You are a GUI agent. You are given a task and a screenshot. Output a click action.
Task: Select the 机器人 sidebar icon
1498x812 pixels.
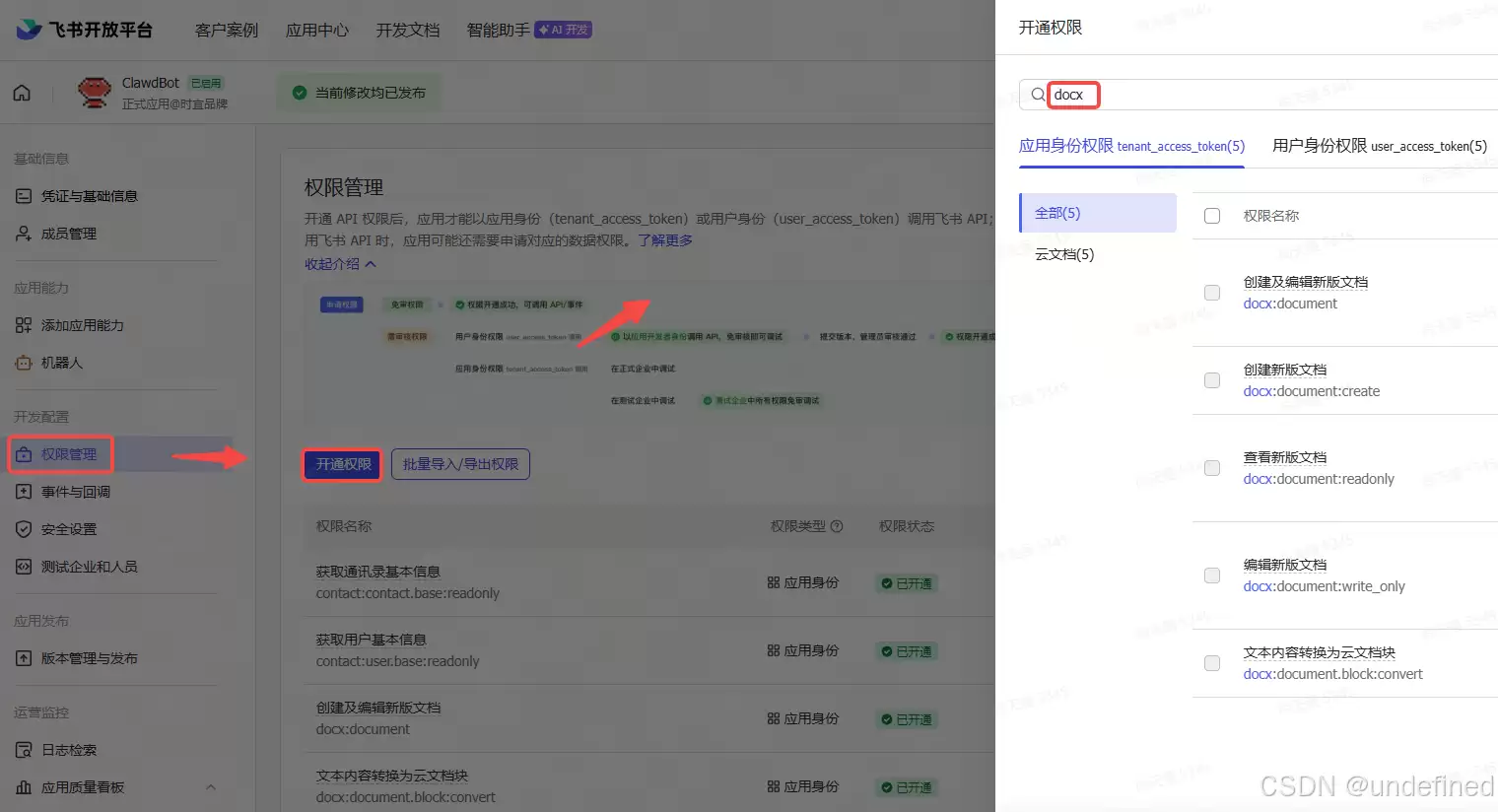tap(23, 364)
